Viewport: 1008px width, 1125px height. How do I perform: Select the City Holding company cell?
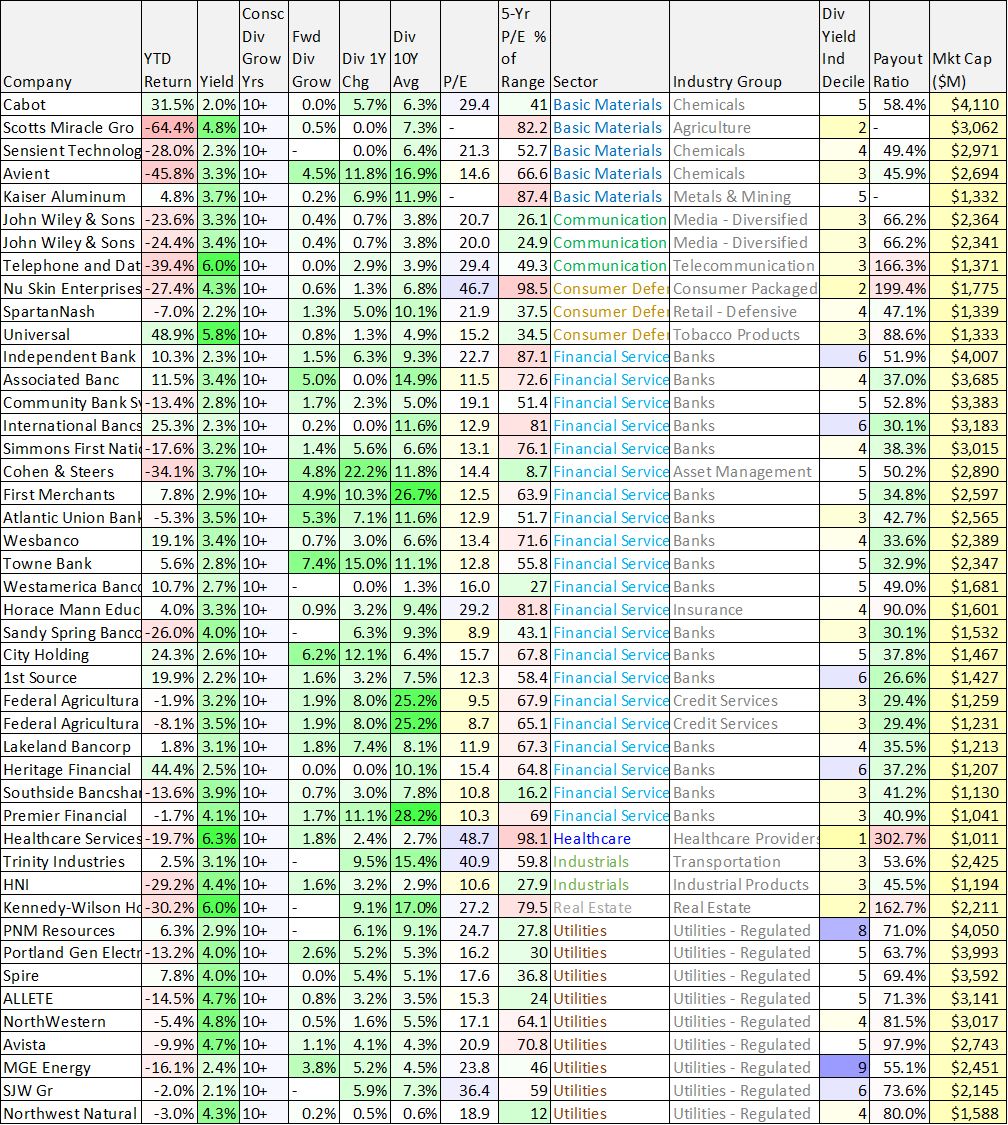point(71,654)
